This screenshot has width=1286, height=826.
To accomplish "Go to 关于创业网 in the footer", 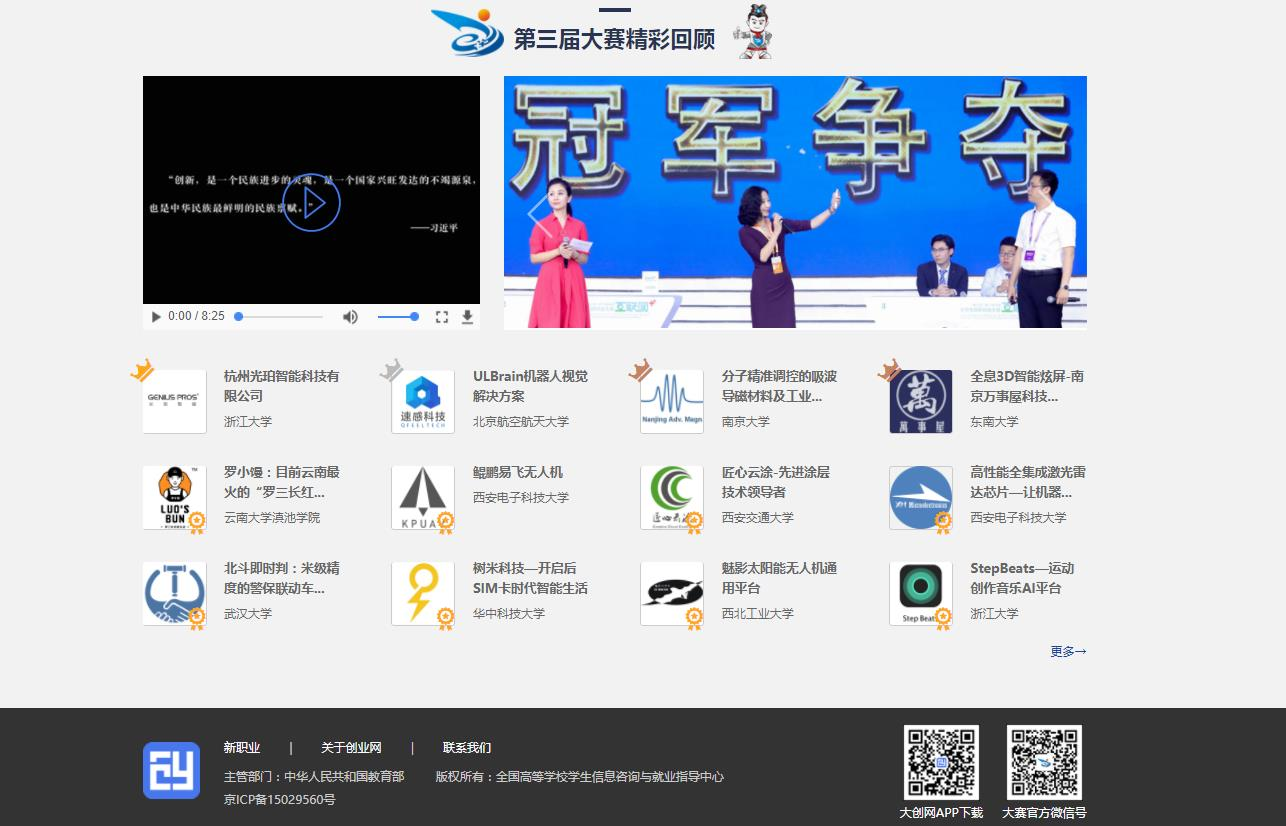I will (x=351, y=748).
